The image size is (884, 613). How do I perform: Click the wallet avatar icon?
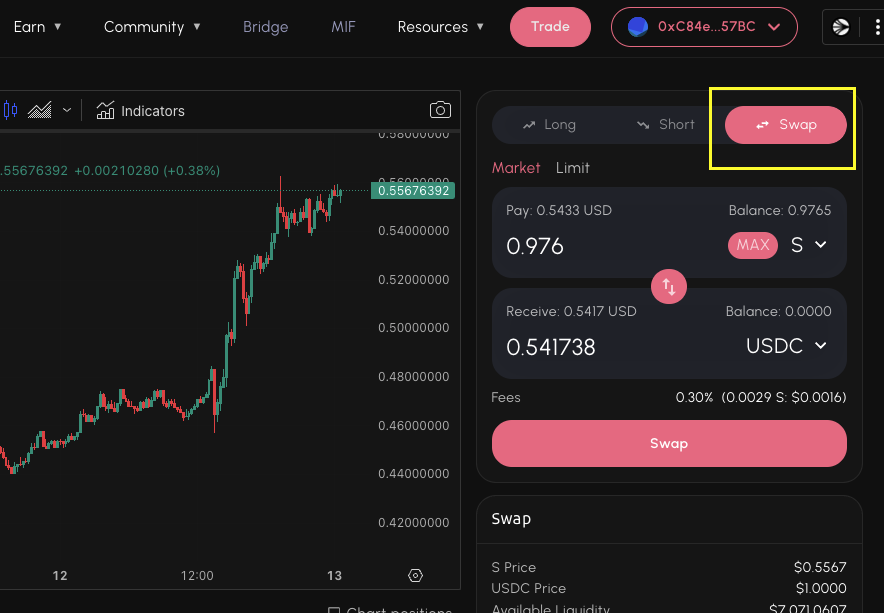click(638, 27)
